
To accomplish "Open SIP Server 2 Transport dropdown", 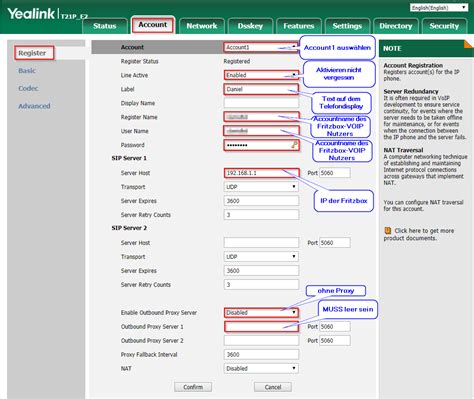I will tap(261, 256).
